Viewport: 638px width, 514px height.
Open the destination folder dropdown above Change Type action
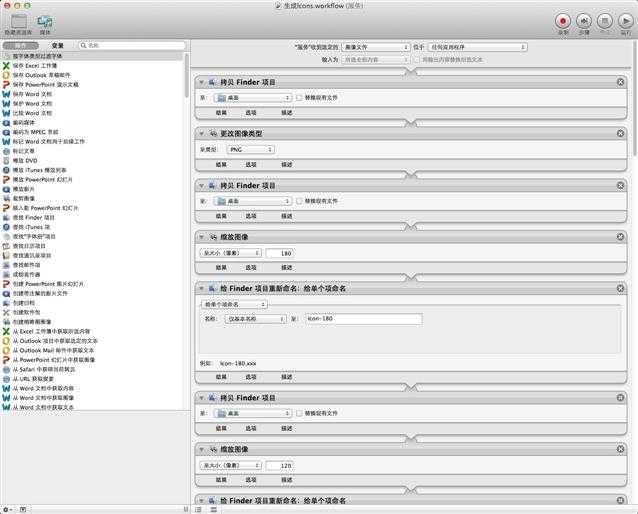tap(253, 98)
